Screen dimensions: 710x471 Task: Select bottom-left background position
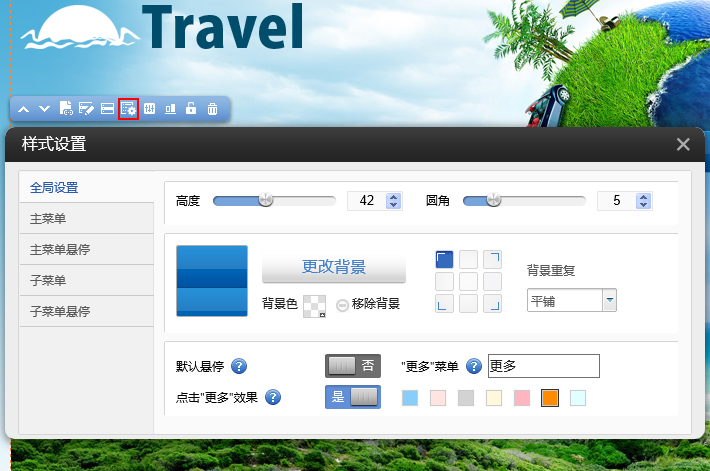444,303
